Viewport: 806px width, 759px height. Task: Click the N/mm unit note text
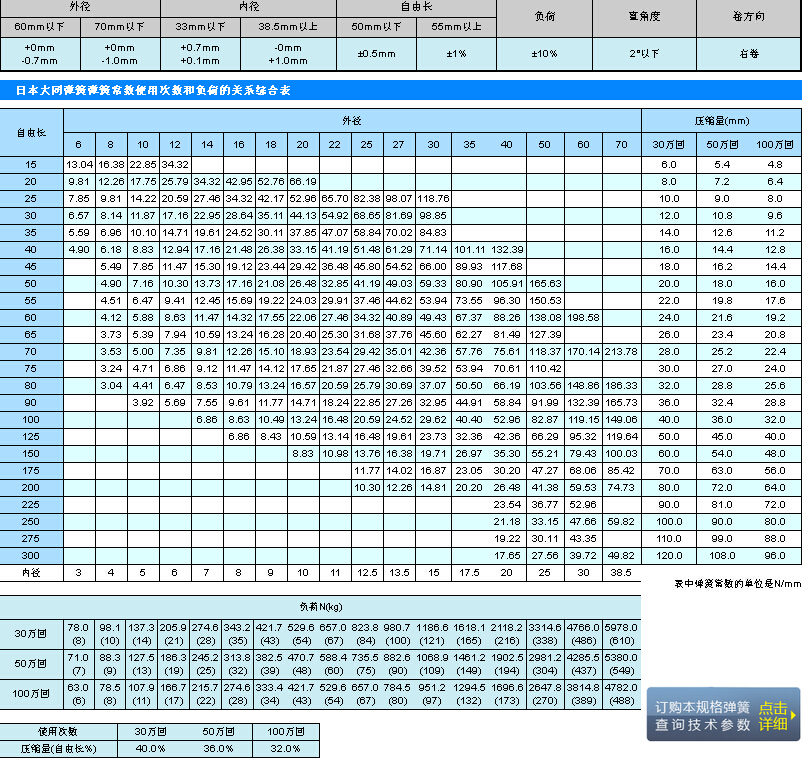[738, 583]
